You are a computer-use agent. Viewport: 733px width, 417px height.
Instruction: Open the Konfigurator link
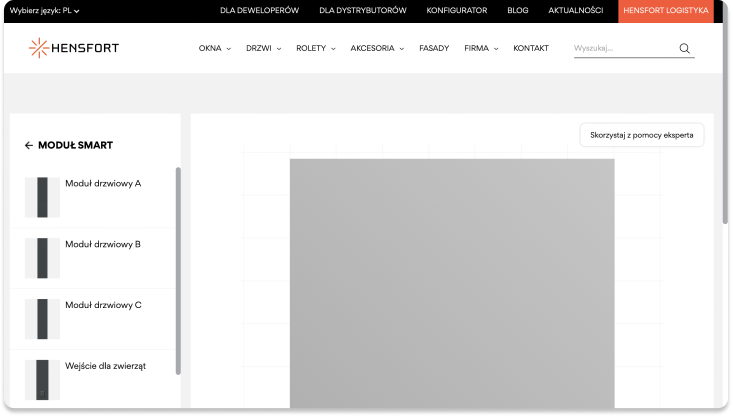point(456,10)
